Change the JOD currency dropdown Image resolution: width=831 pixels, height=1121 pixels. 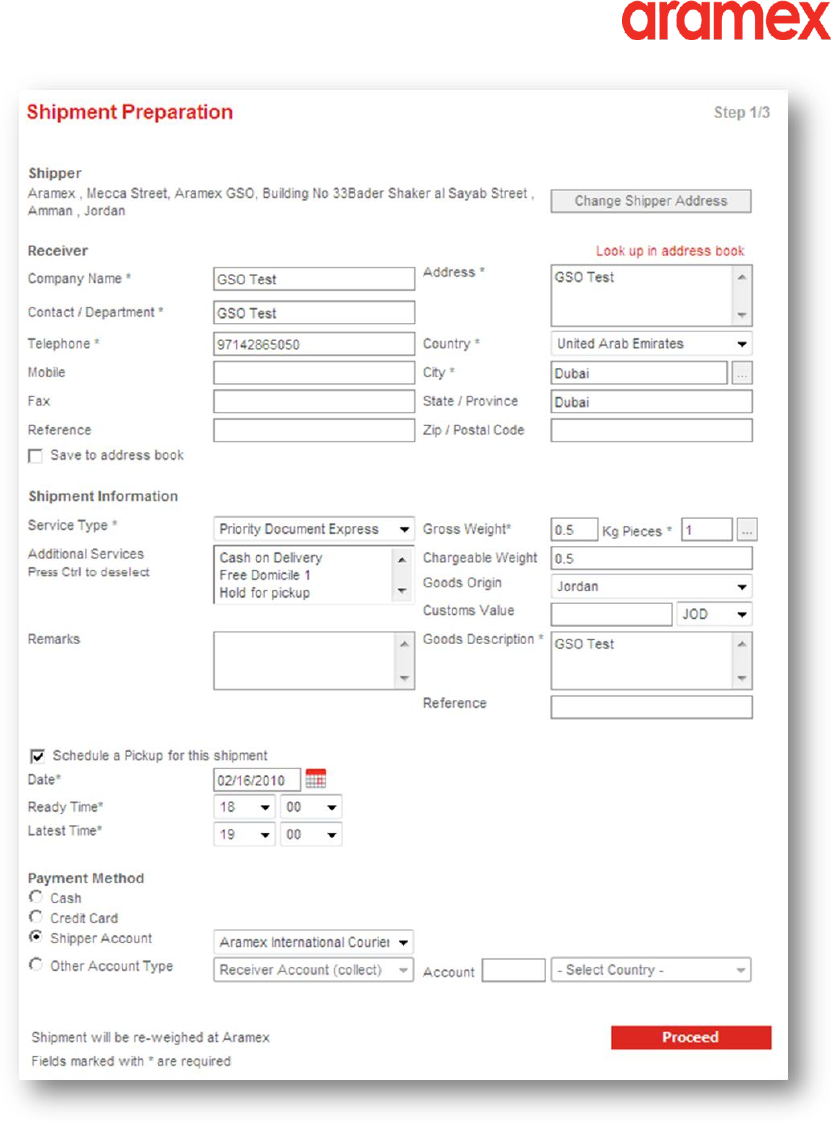point(714,614)
